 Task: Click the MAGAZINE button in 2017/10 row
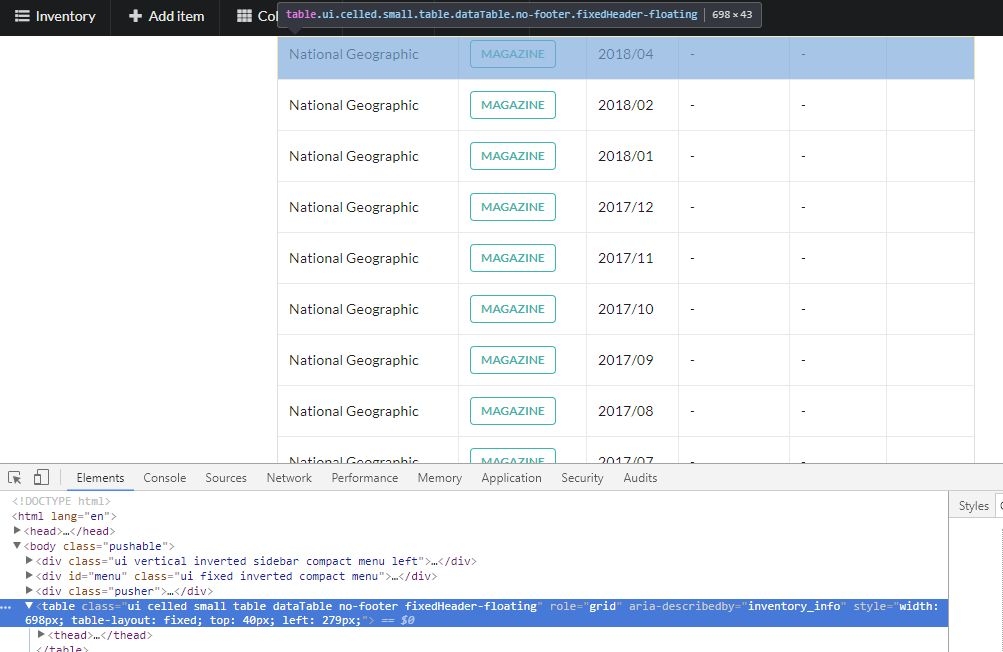pyautogui.click(x=513, y=309)
